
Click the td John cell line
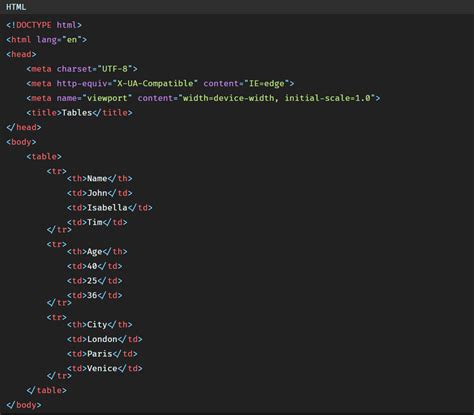100,193
